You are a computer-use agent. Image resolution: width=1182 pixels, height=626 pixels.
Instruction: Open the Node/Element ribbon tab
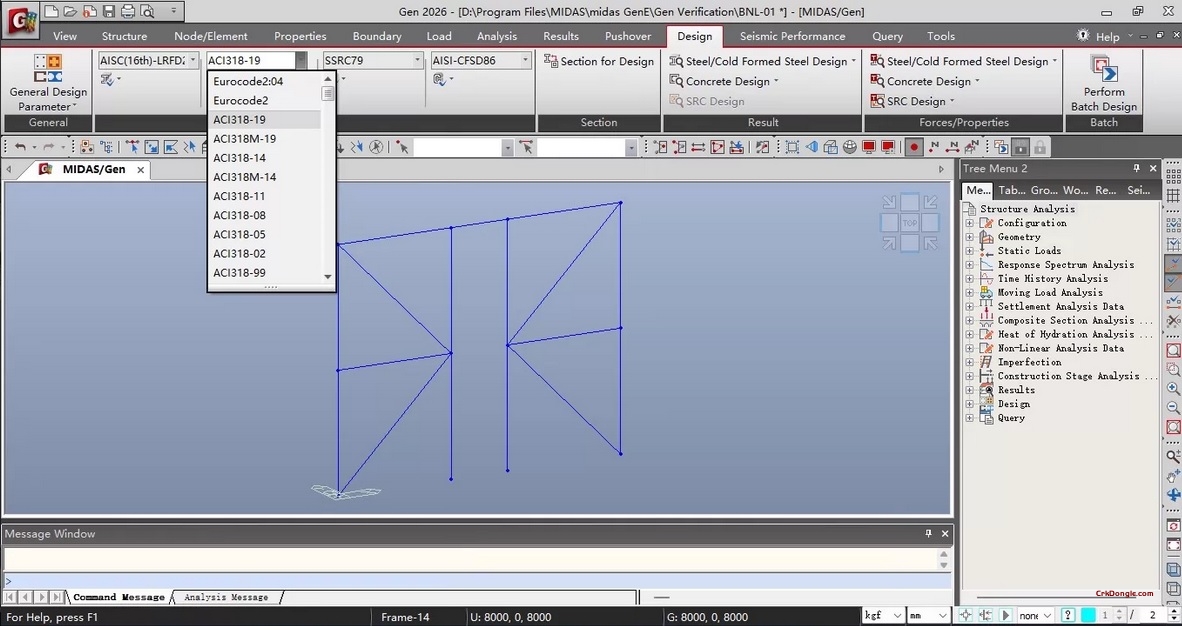click(x=210, y=36)
